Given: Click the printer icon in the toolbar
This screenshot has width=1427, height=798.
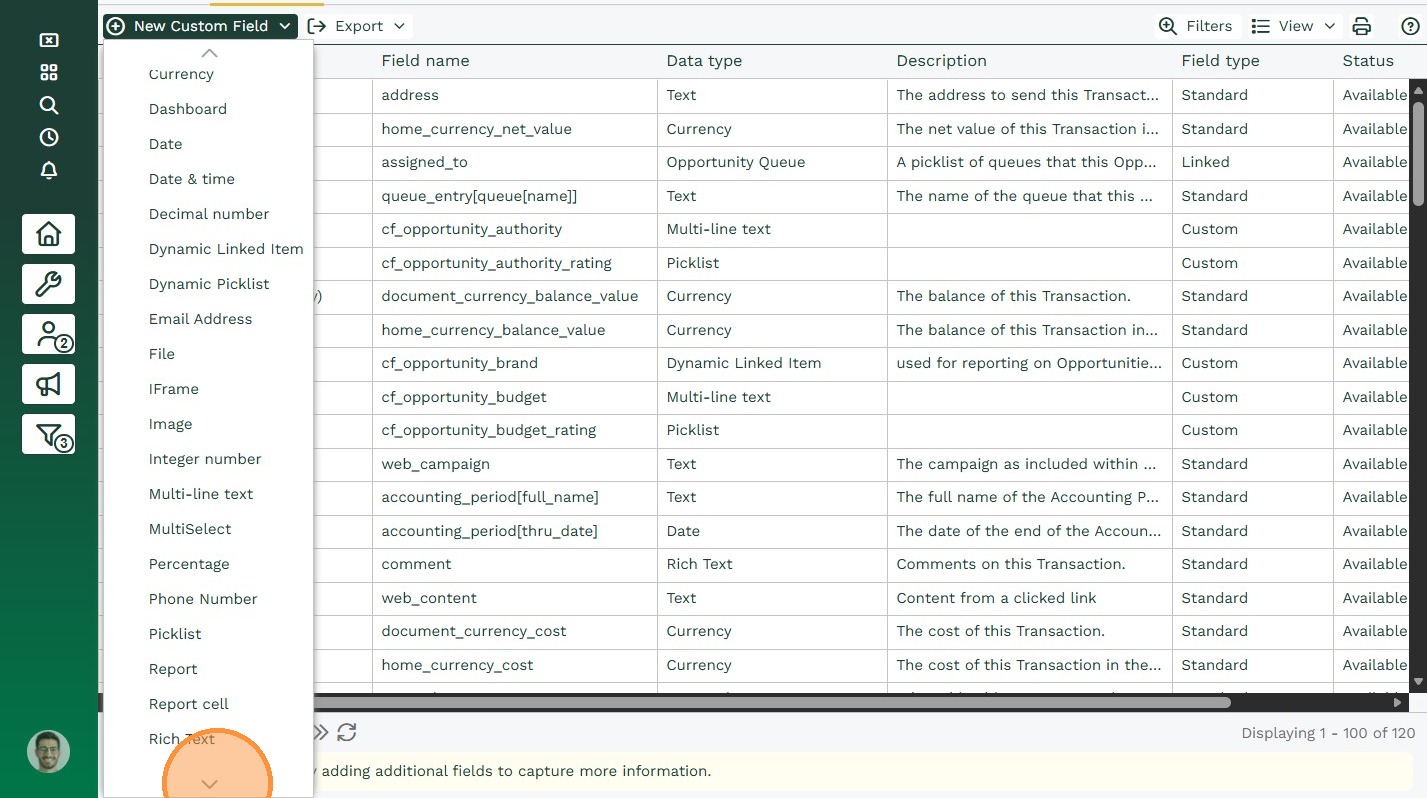Looking at the screenshot, I should (x=1361, y=26).
